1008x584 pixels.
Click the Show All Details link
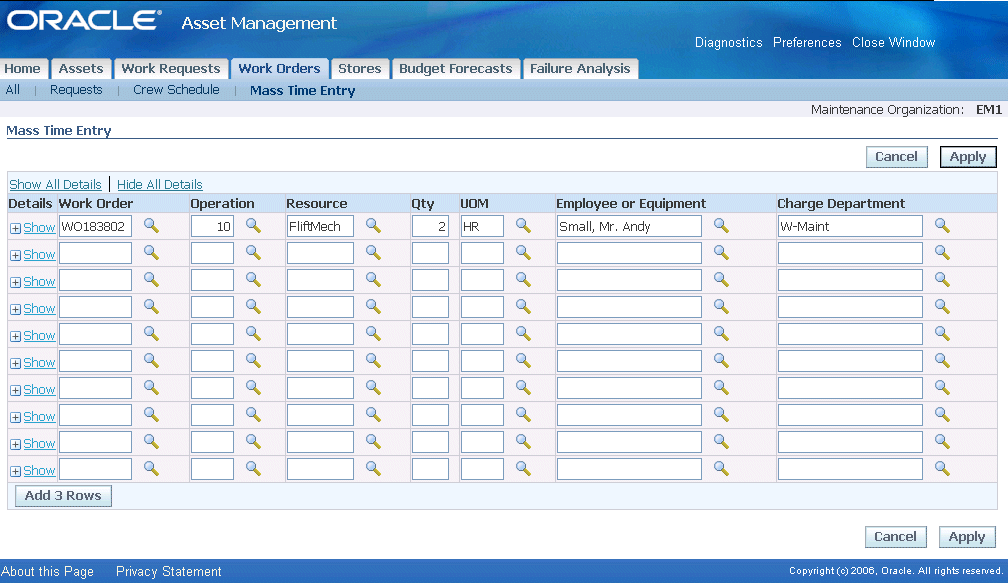(x=55, y=185)
